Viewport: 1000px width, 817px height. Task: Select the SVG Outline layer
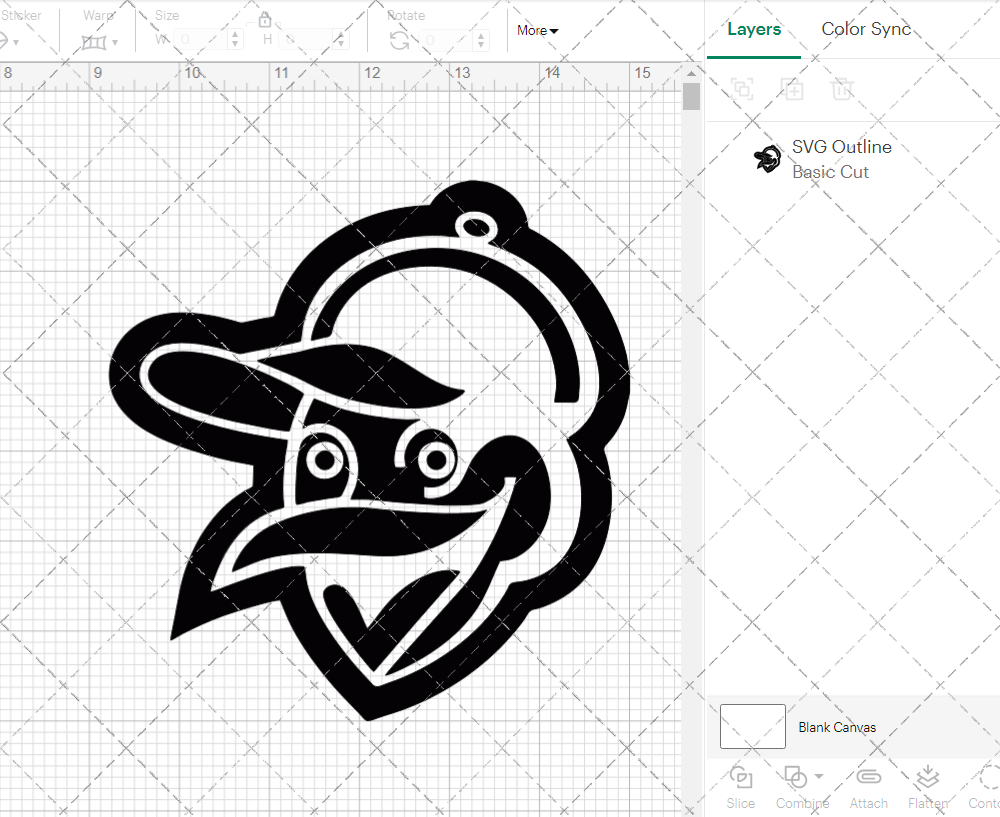(x=840, y=159)
